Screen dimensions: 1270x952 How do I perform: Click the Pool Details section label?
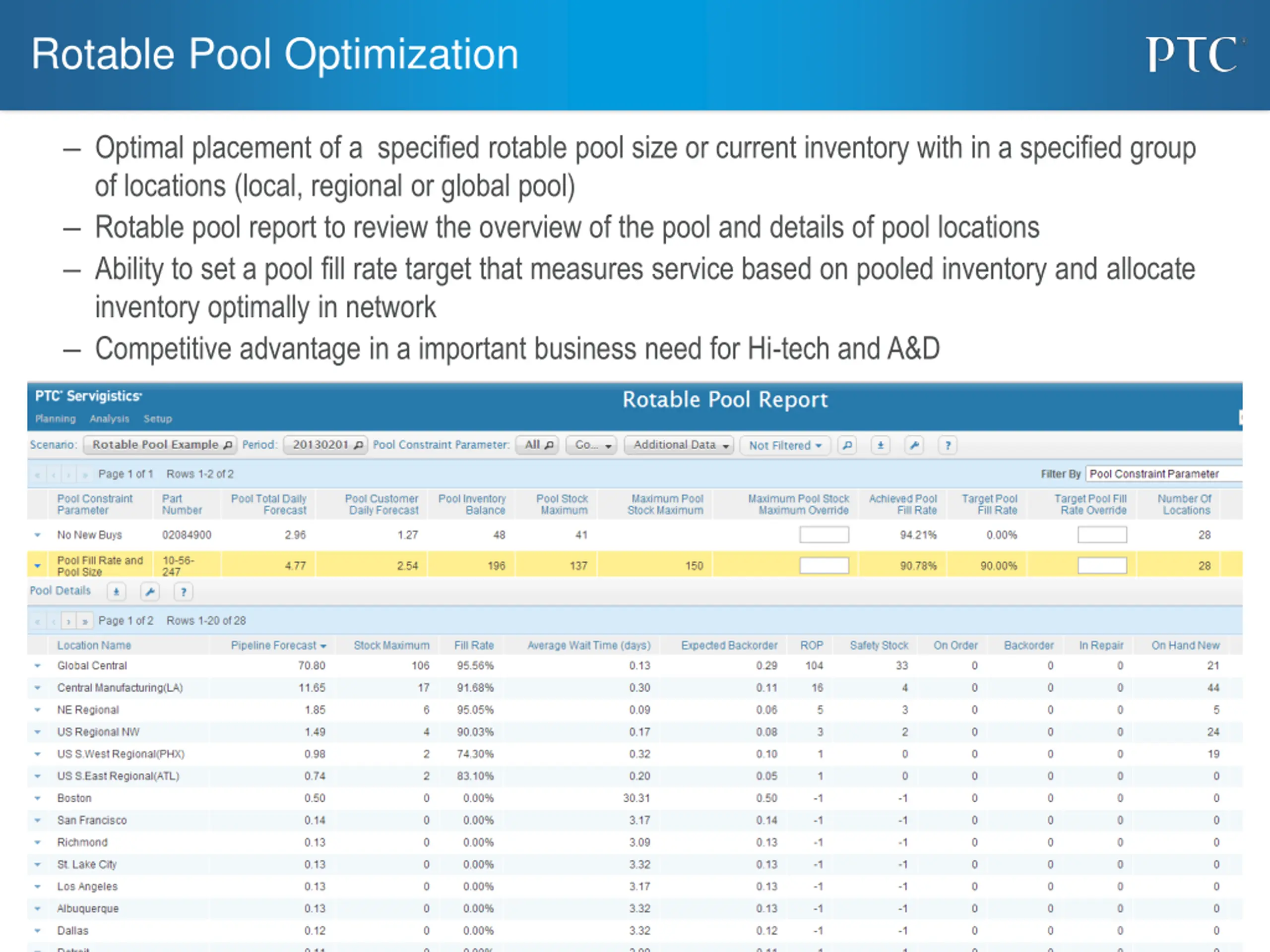click(61, 591)
